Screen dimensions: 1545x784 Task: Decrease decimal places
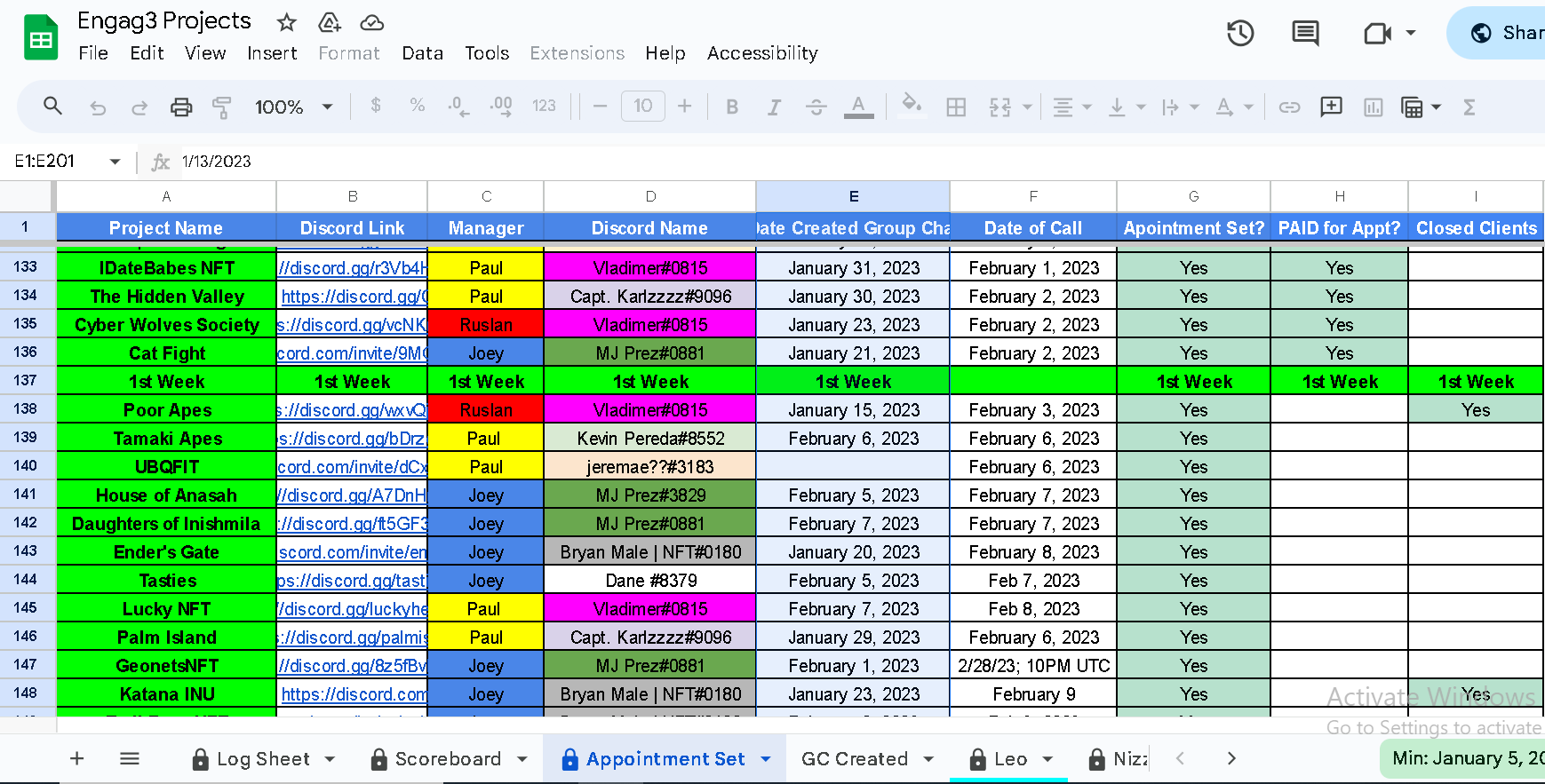coord(458,107)
